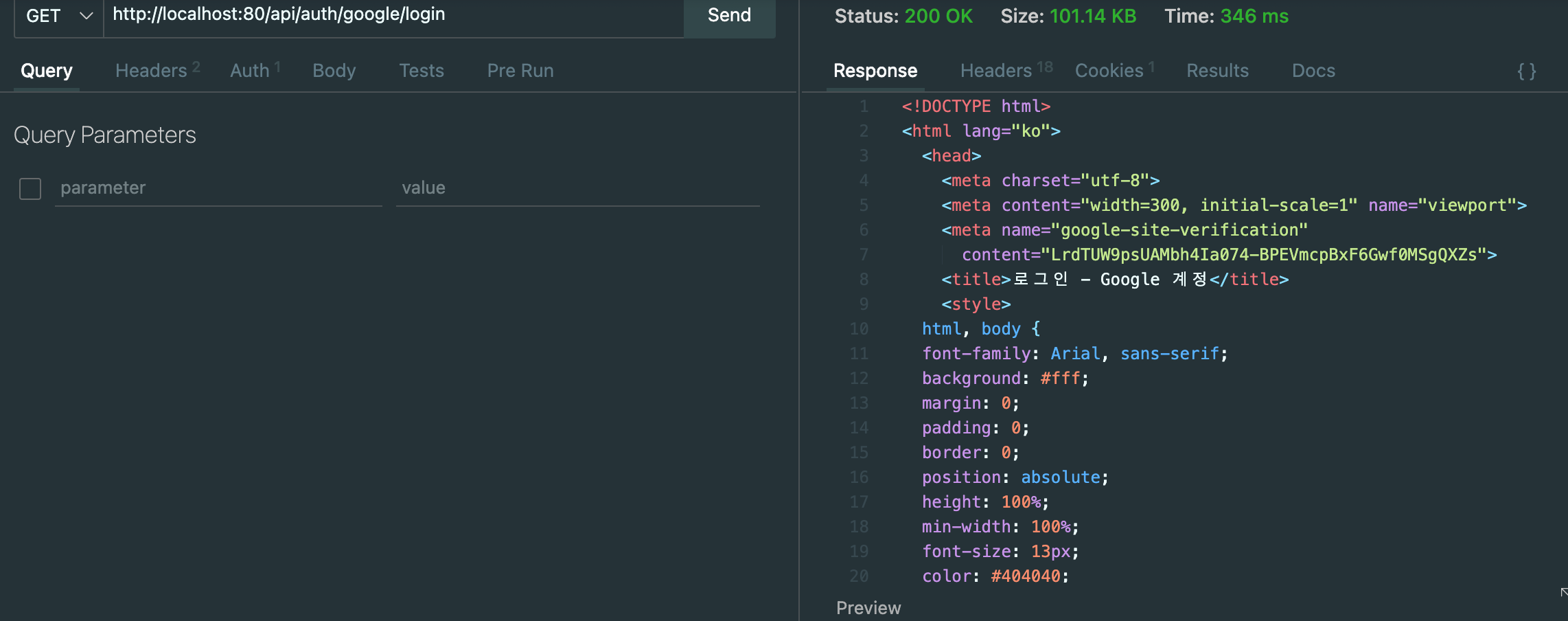
Task: Click the 'padding: 0;' line
Action: point(976,428)
